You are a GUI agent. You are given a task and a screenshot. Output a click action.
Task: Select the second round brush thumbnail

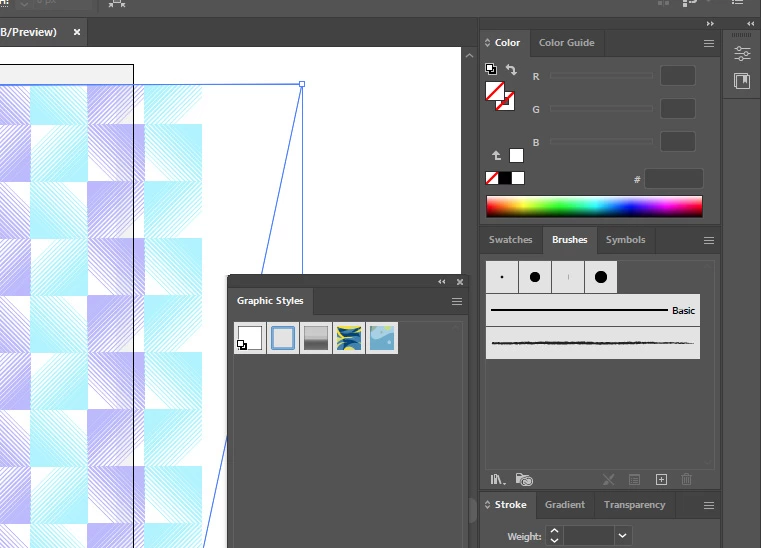click(535, 277)
